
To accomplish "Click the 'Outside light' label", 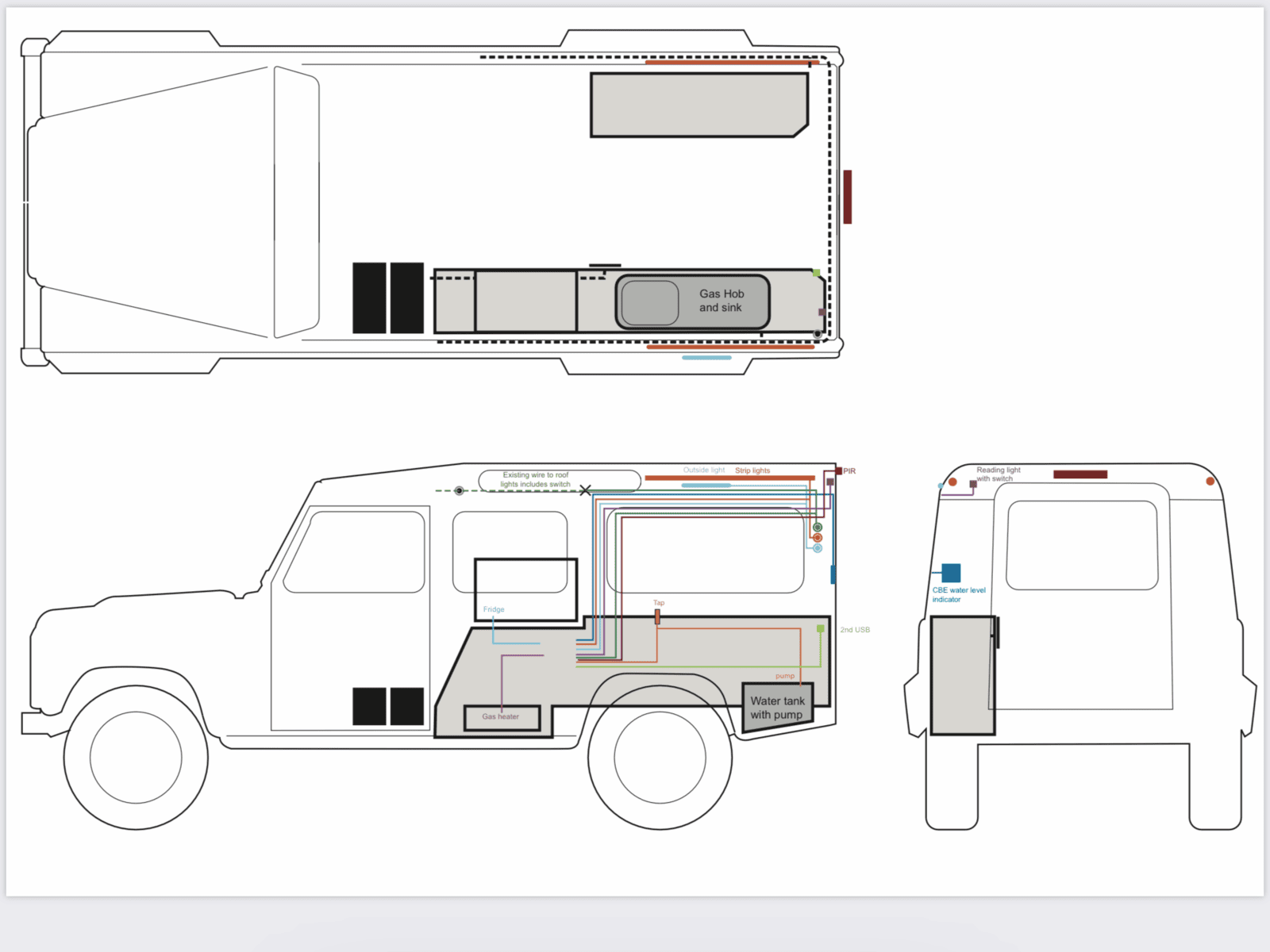I will [703, 470].
